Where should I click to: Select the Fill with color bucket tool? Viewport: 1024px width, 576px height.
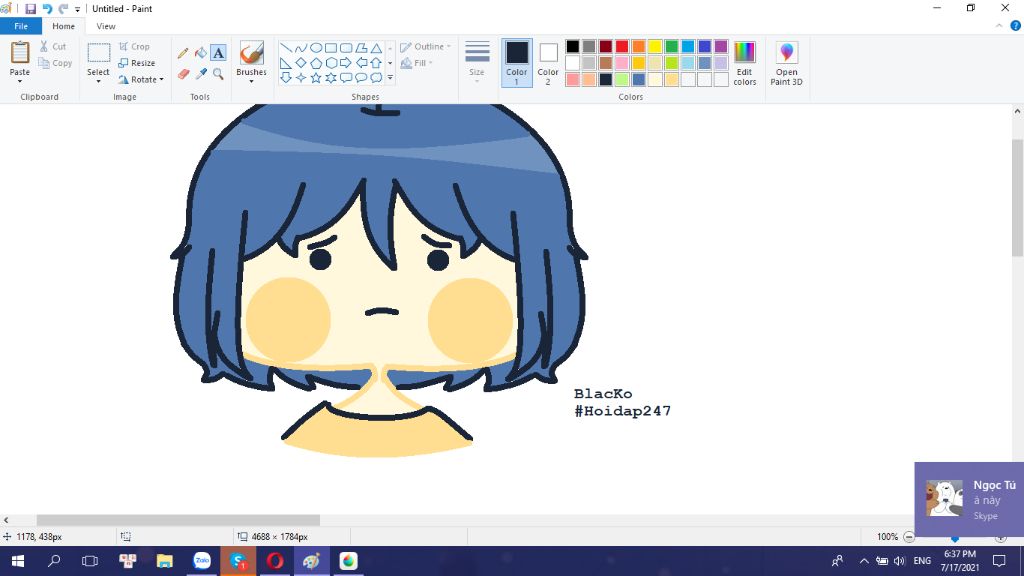point(200,53)
